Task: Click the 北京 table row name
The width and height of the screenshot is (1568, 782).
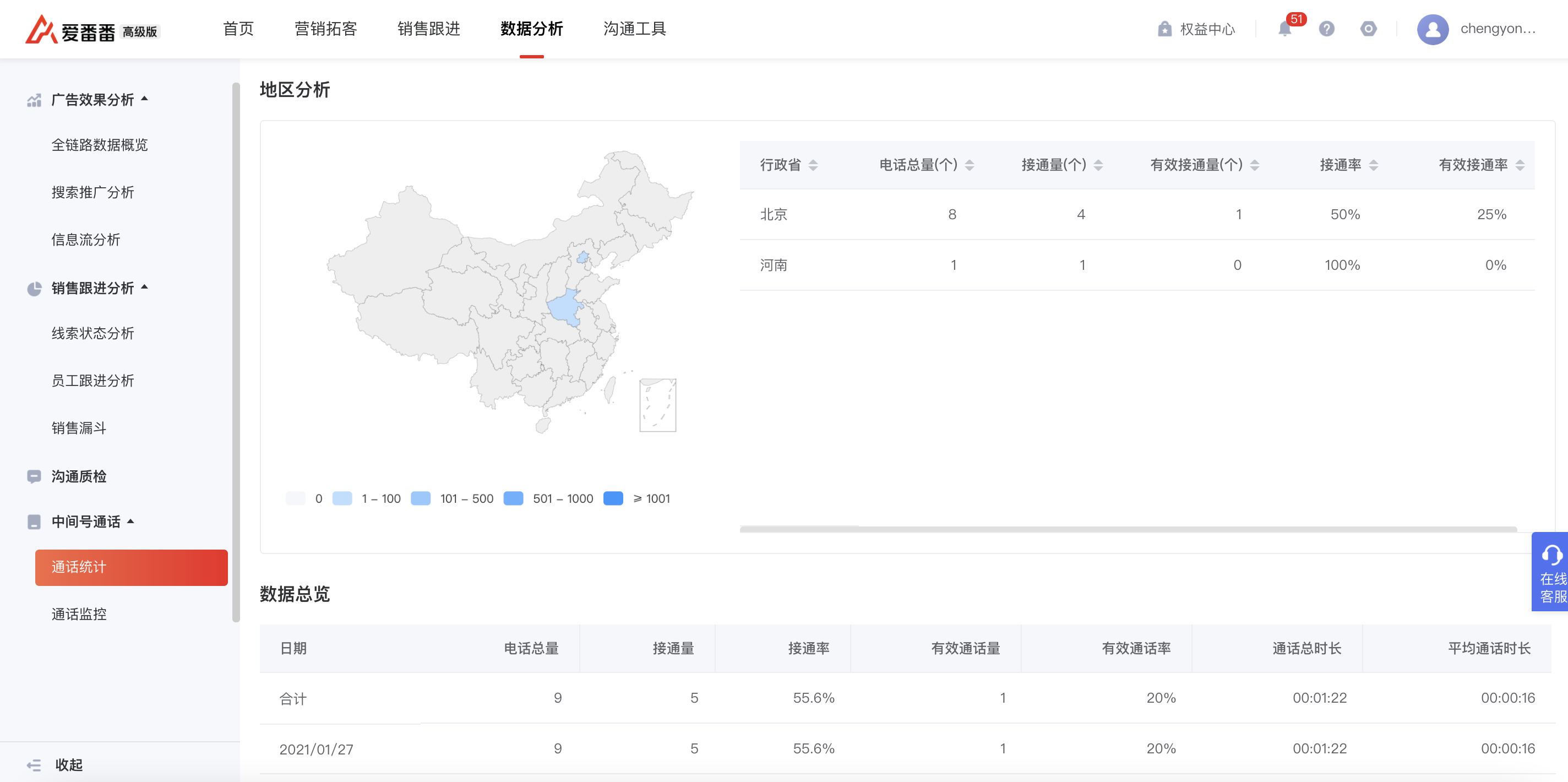Action: pos(774,214)
